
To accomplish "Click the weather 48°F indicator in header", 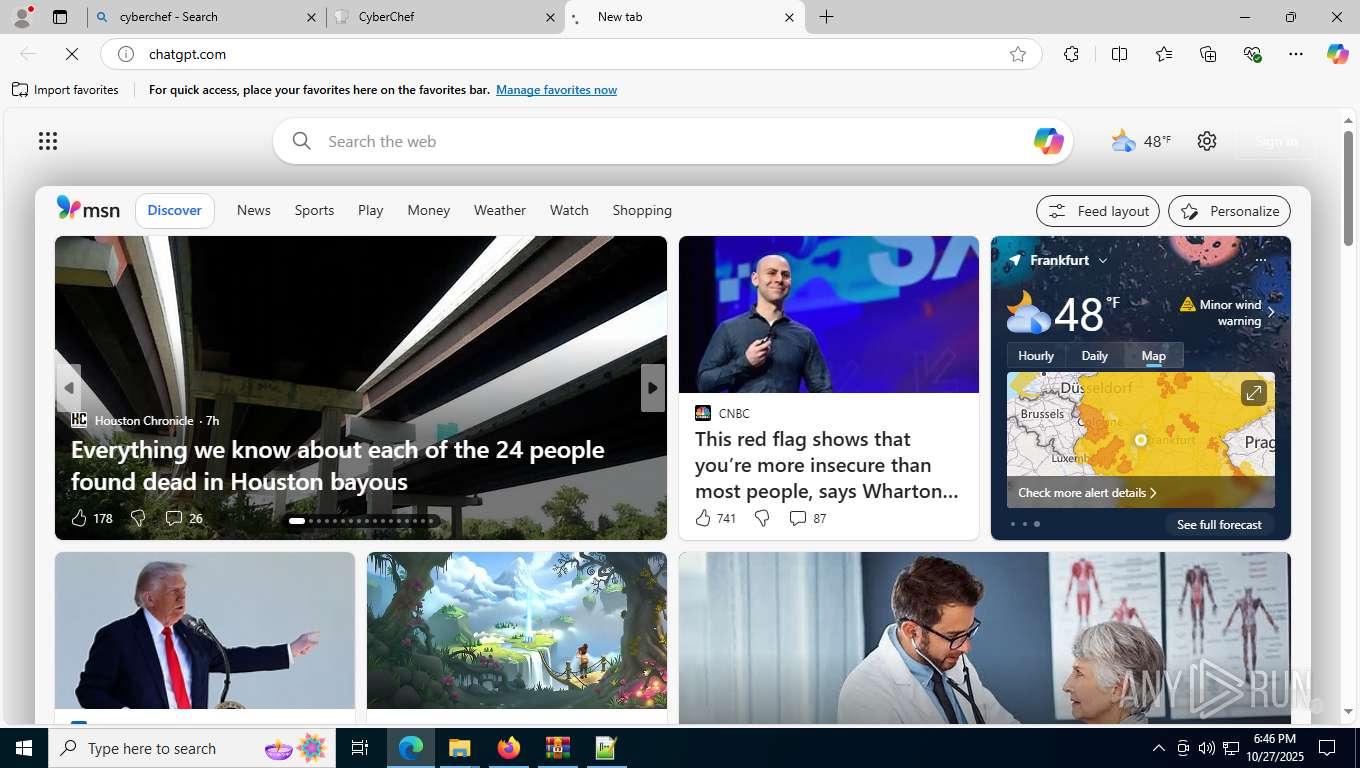I will [x=1141, y=141].
